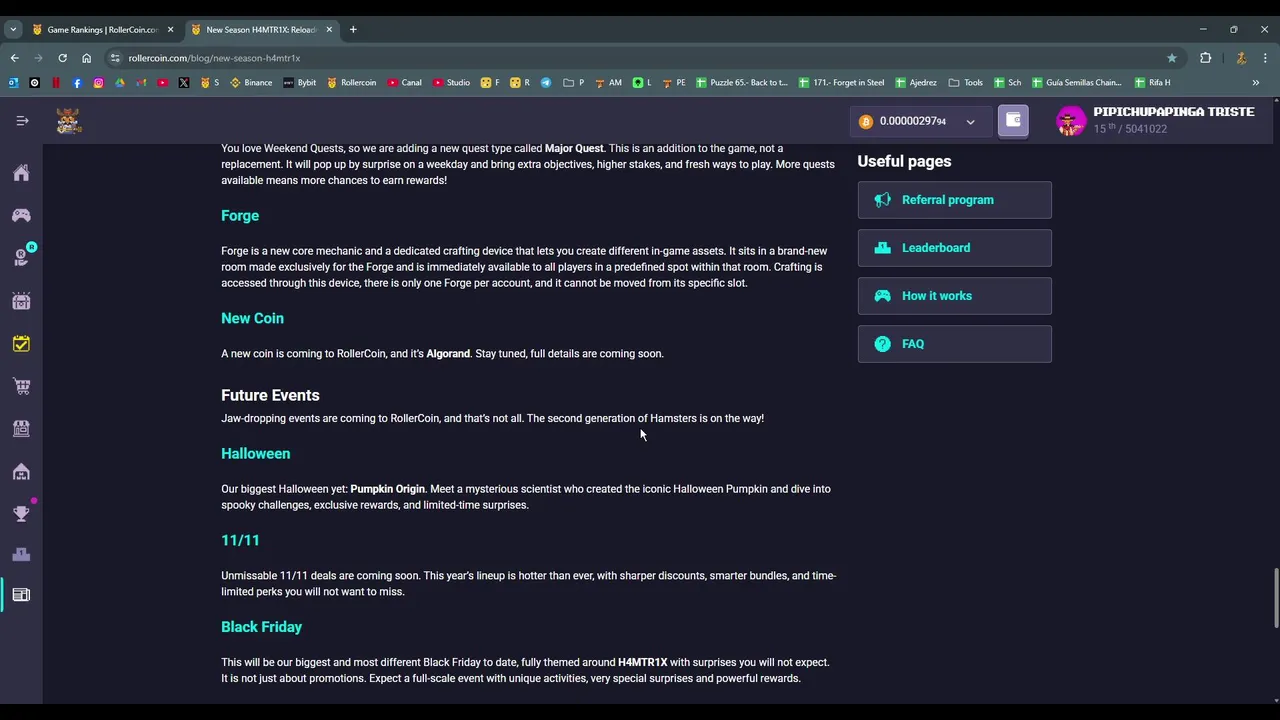
Task: Go back to previous page
Action: (x=14, y=58)
